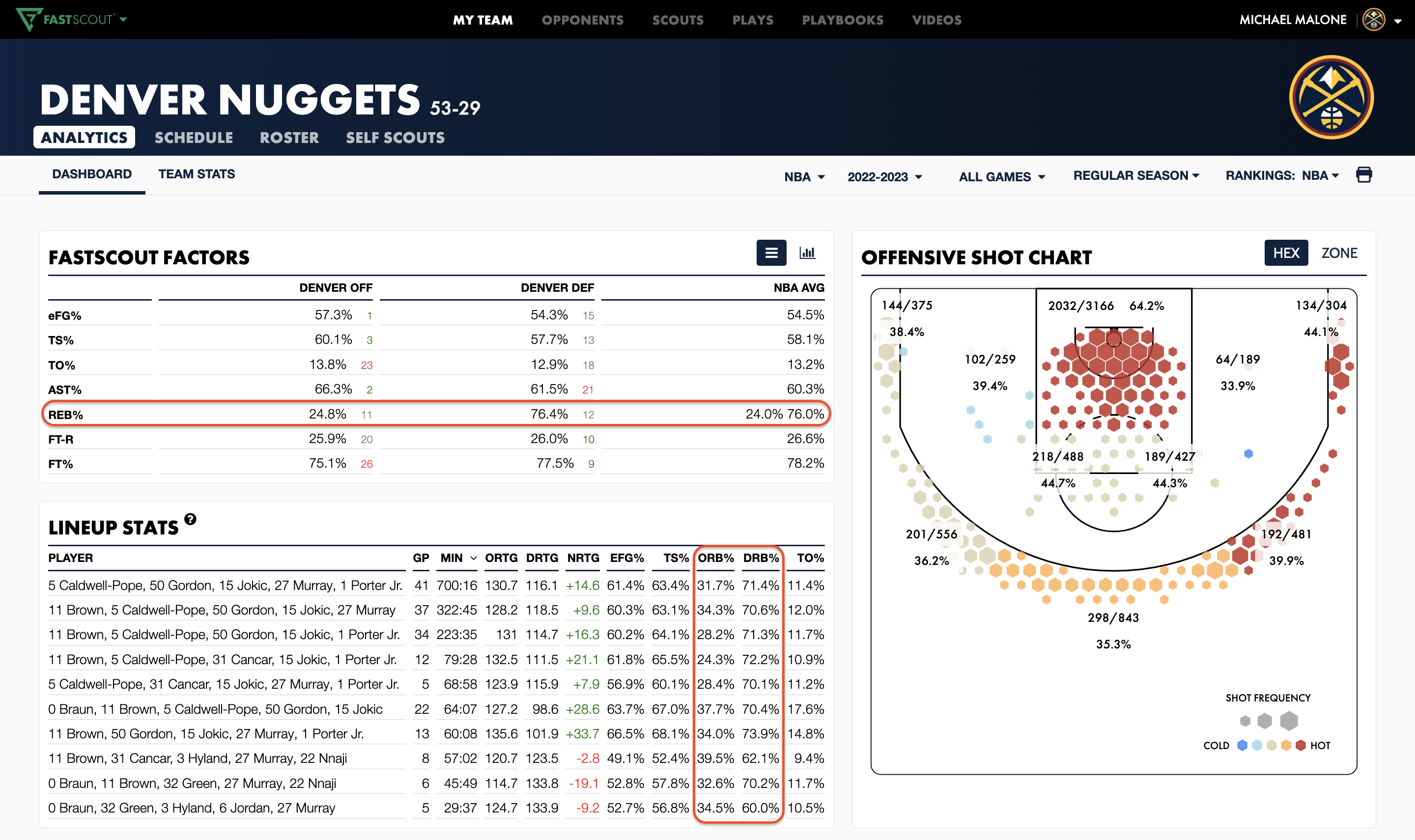Click the 2032/3166 paint zone label

point(1080,306)
